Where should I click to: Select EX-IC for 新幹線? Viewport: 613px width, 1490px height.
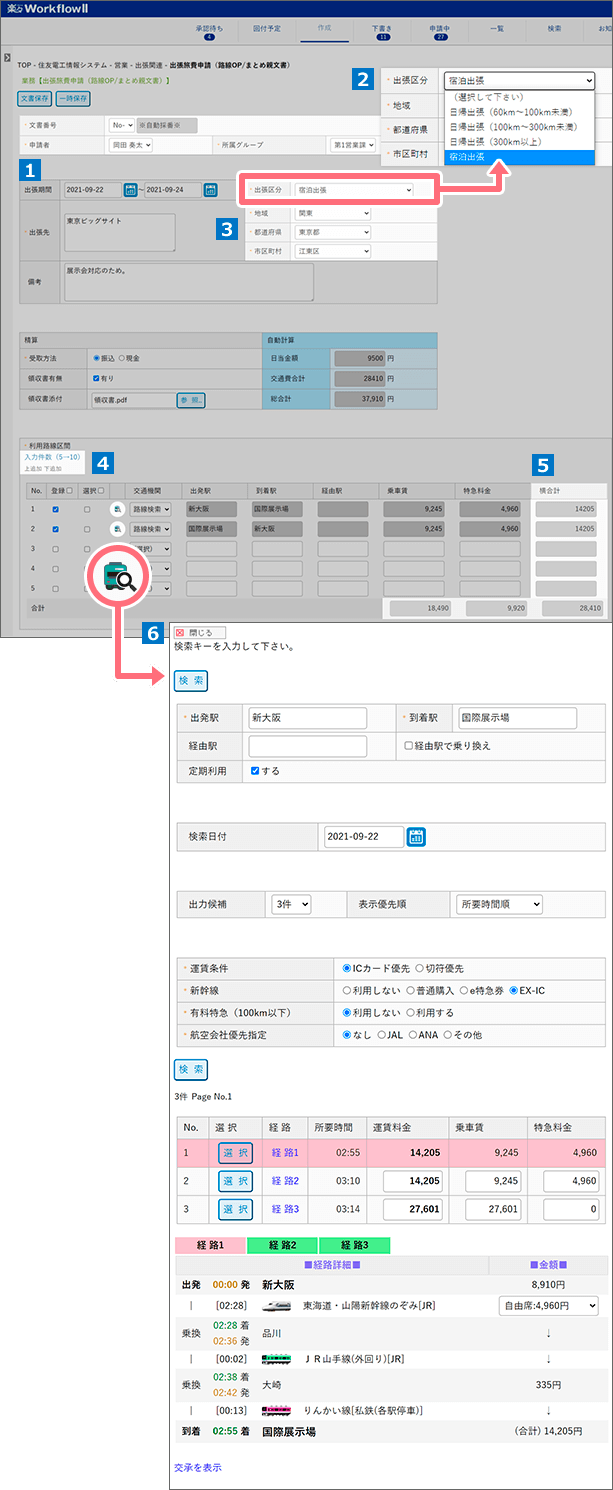click(x=514, y=990)
